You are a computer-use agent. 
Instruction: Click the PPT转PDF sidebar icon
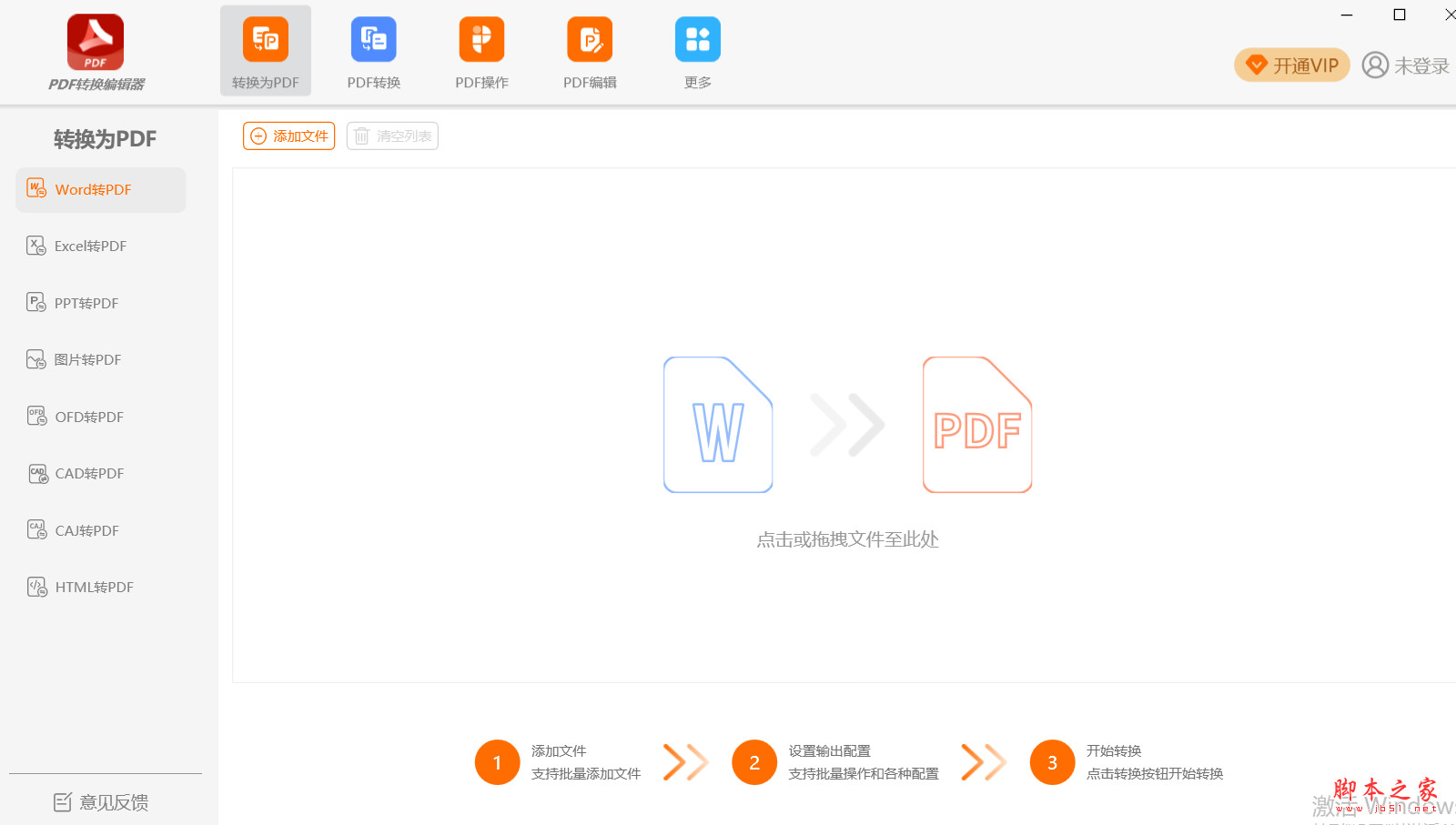tap(36, 303)
